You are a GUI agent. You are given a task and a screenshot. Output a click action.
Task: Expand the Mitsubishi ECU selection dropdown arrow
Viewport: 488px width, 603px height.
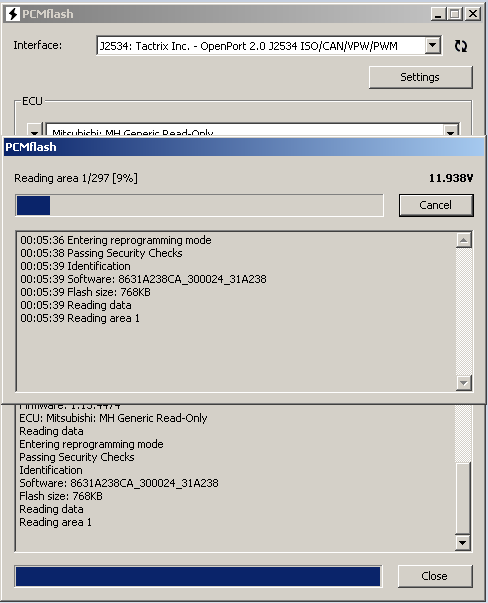point(450,132)
